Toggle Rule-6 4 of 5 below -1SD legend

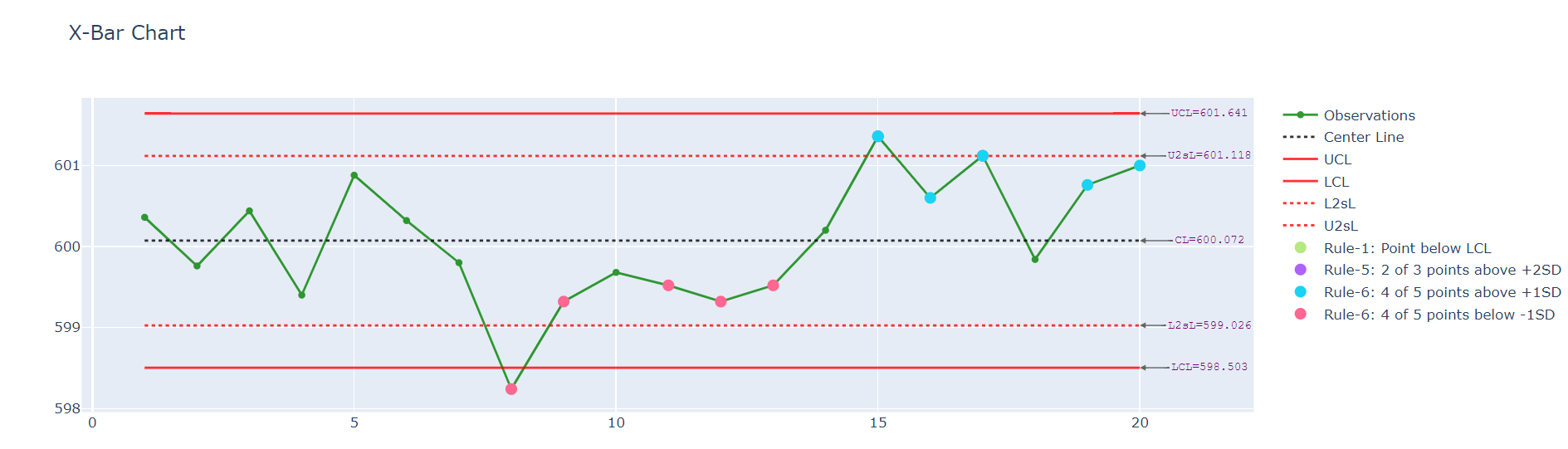(1438, 315)
